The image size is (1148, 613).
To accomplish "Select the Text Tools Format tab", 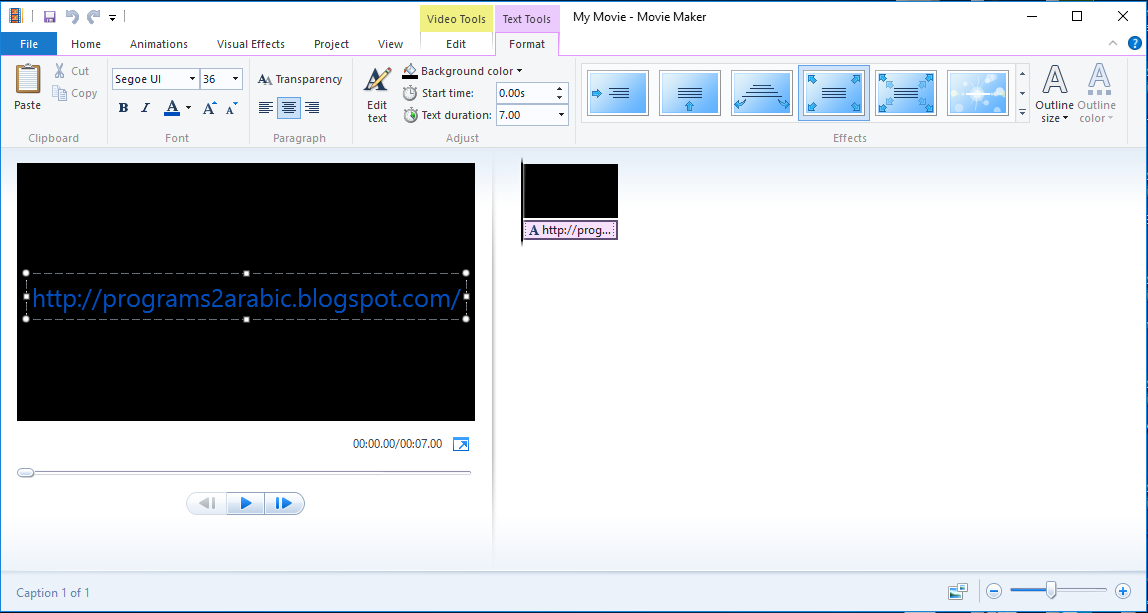I will (527, 44).
